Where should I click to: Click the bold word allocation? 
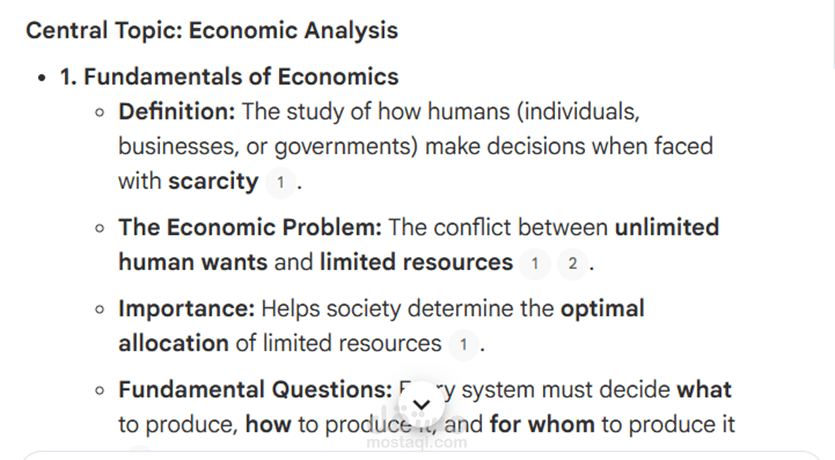(x=174, y=343)
